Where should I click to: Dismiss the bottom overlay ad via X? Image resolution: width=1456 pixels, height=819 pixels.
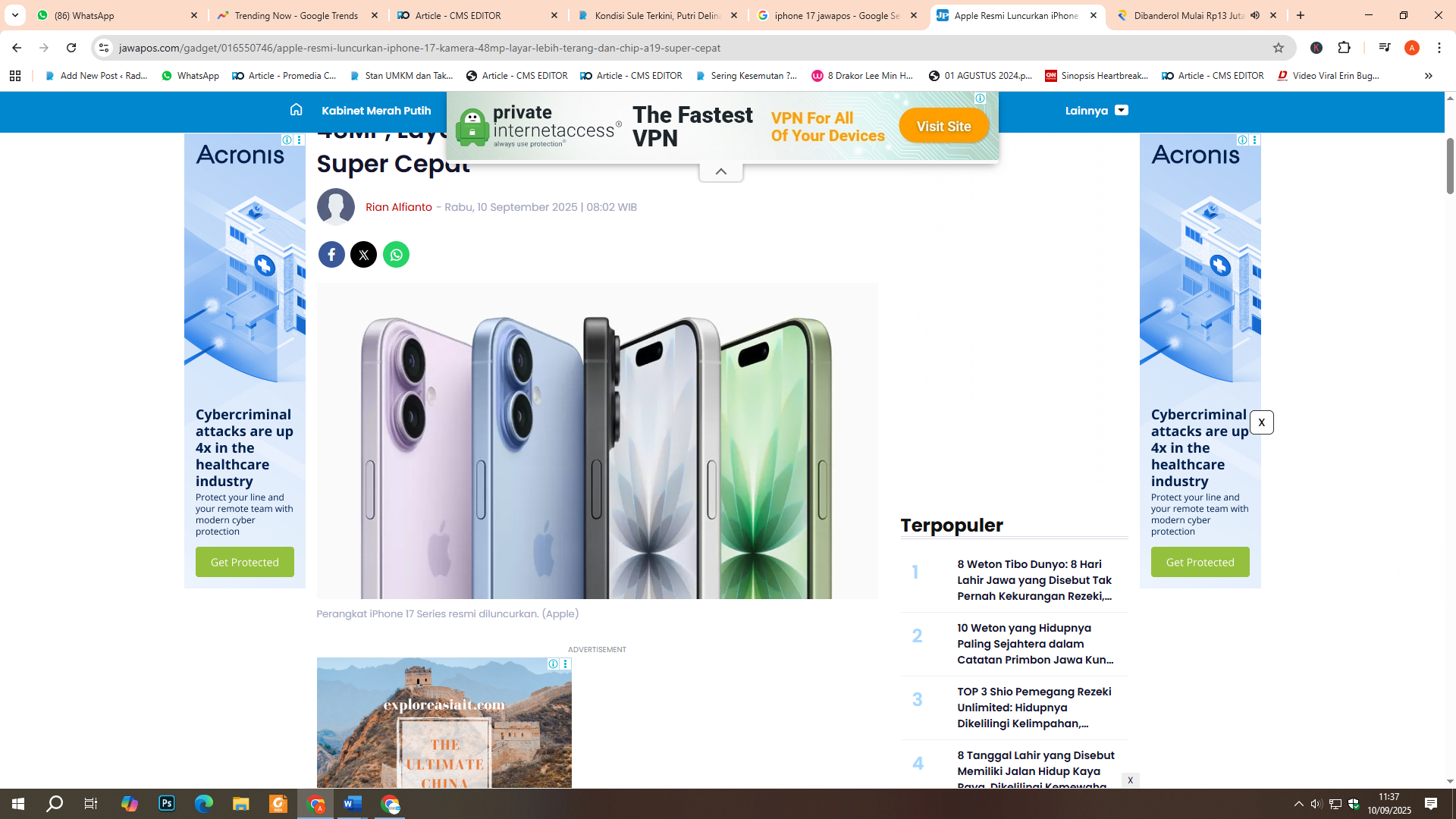1131,780
